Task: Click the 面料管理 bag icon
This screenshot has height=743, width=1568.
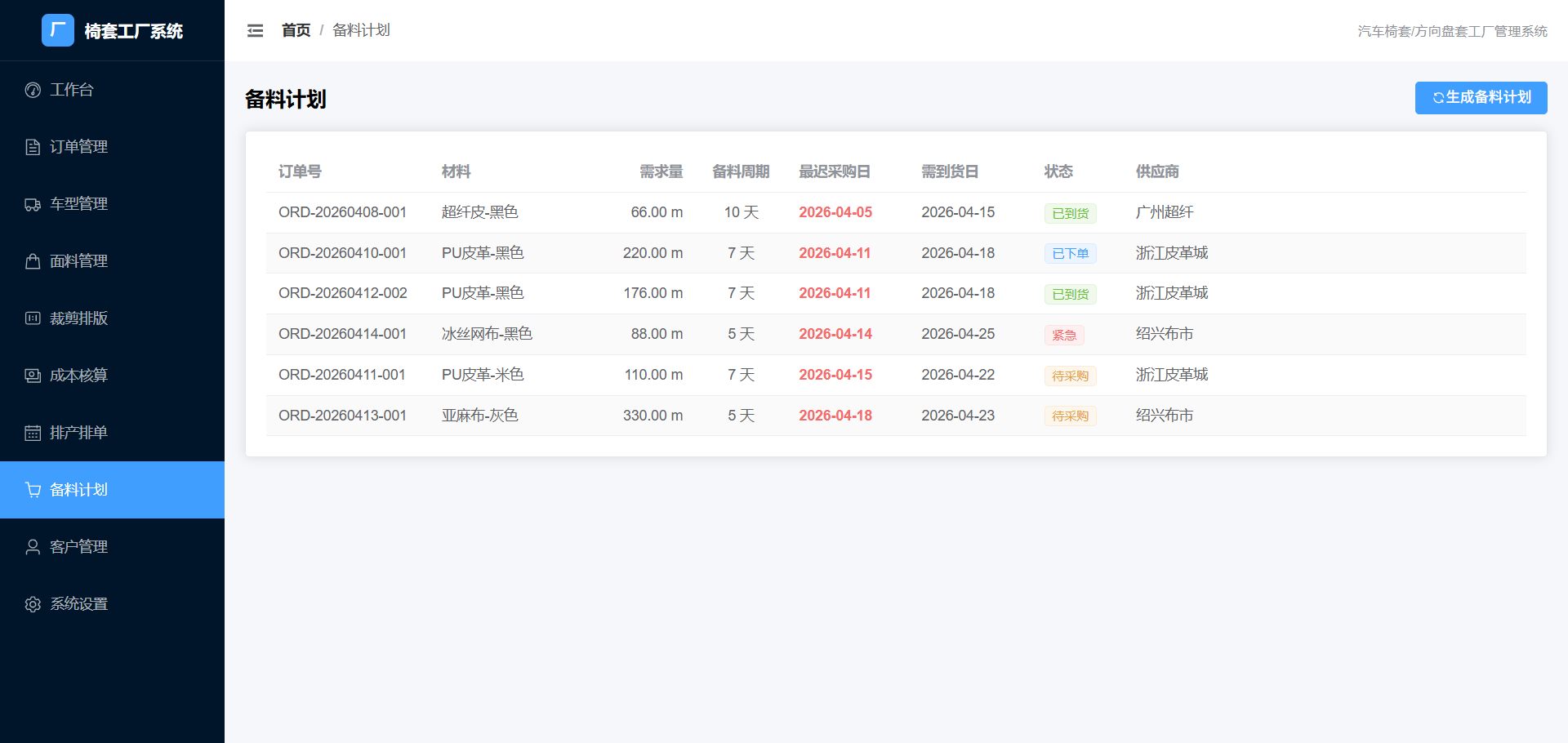Action: point(33,261)
